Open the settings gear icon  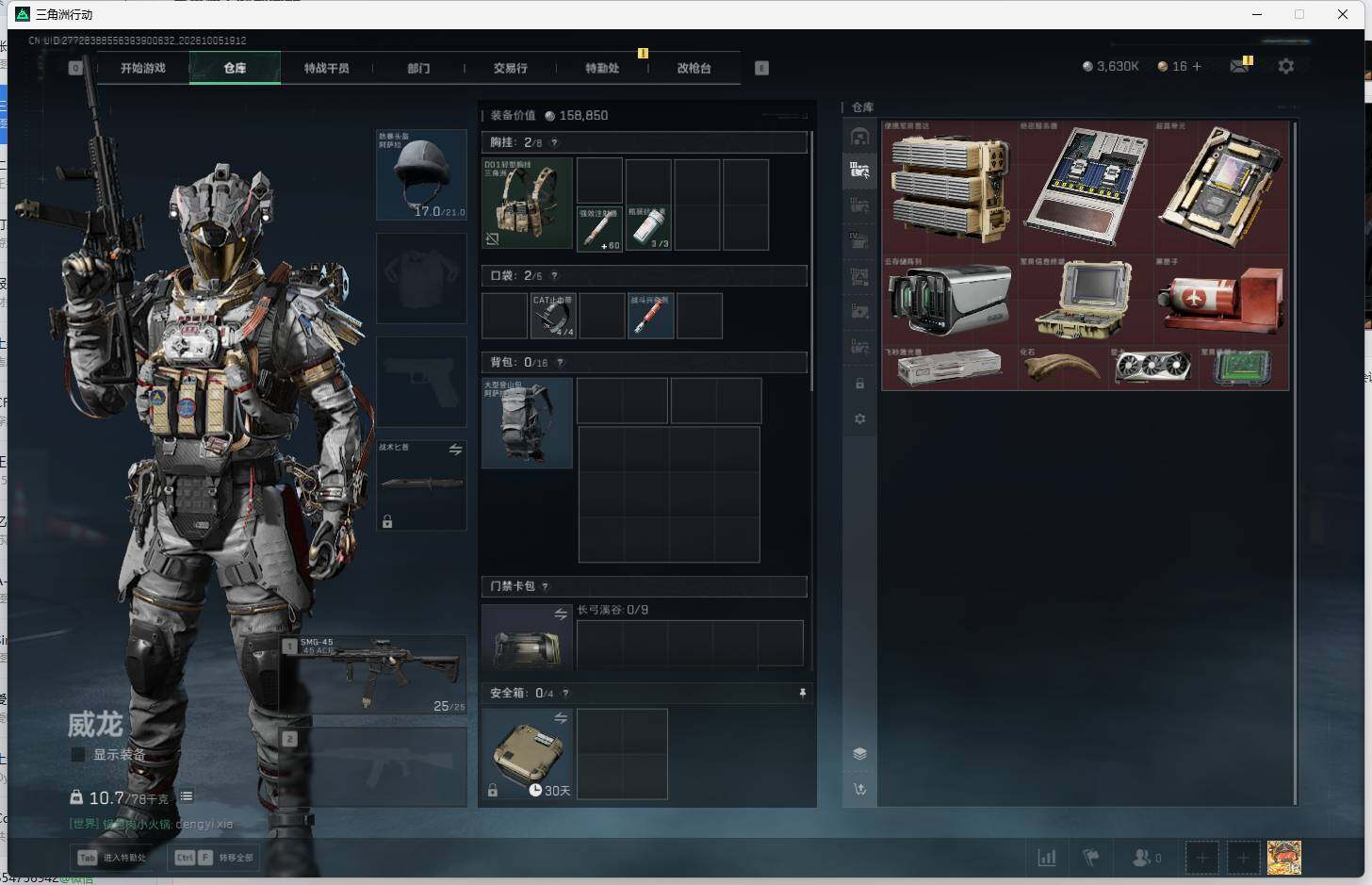coord(1285,66)
